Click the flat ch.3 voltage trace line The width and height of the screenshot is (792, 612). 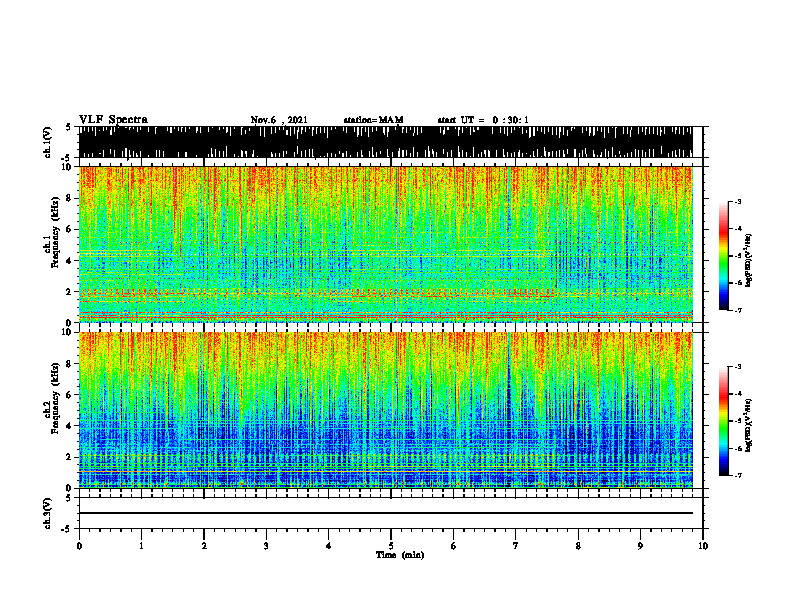pyautogui.click(x=385, y=513)
